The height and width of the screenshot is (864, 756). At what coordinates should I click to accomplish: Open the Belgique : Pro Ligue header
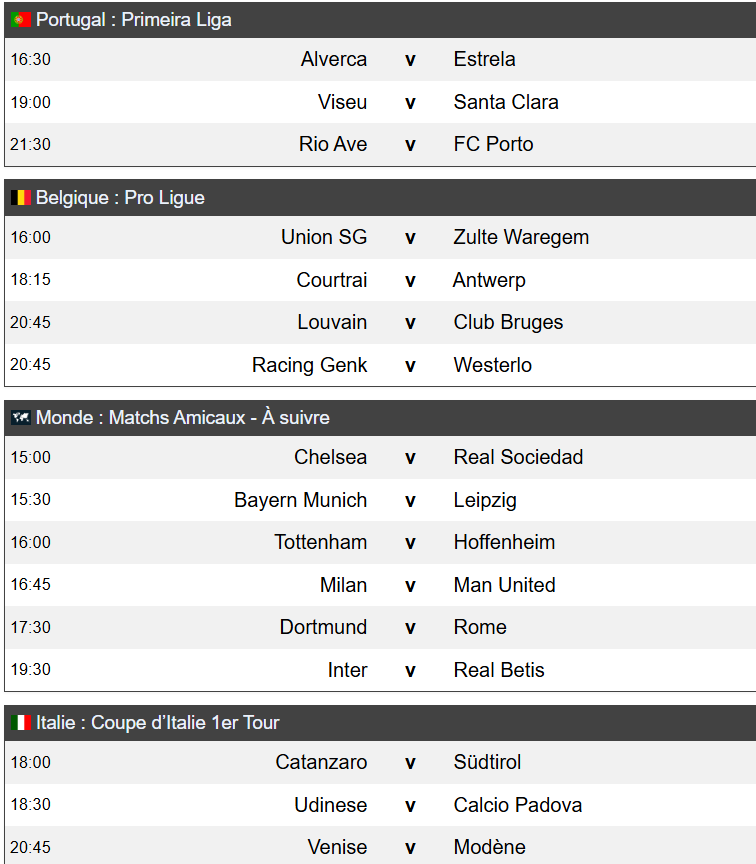(x=380, y=197)
